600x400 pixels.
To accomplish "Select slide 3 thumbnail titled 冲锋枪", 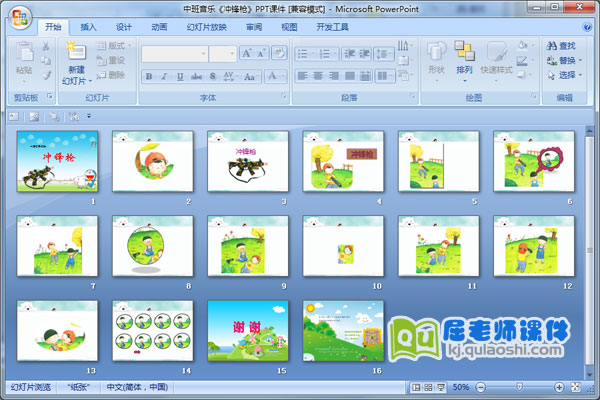I will [x=248, y=161].
